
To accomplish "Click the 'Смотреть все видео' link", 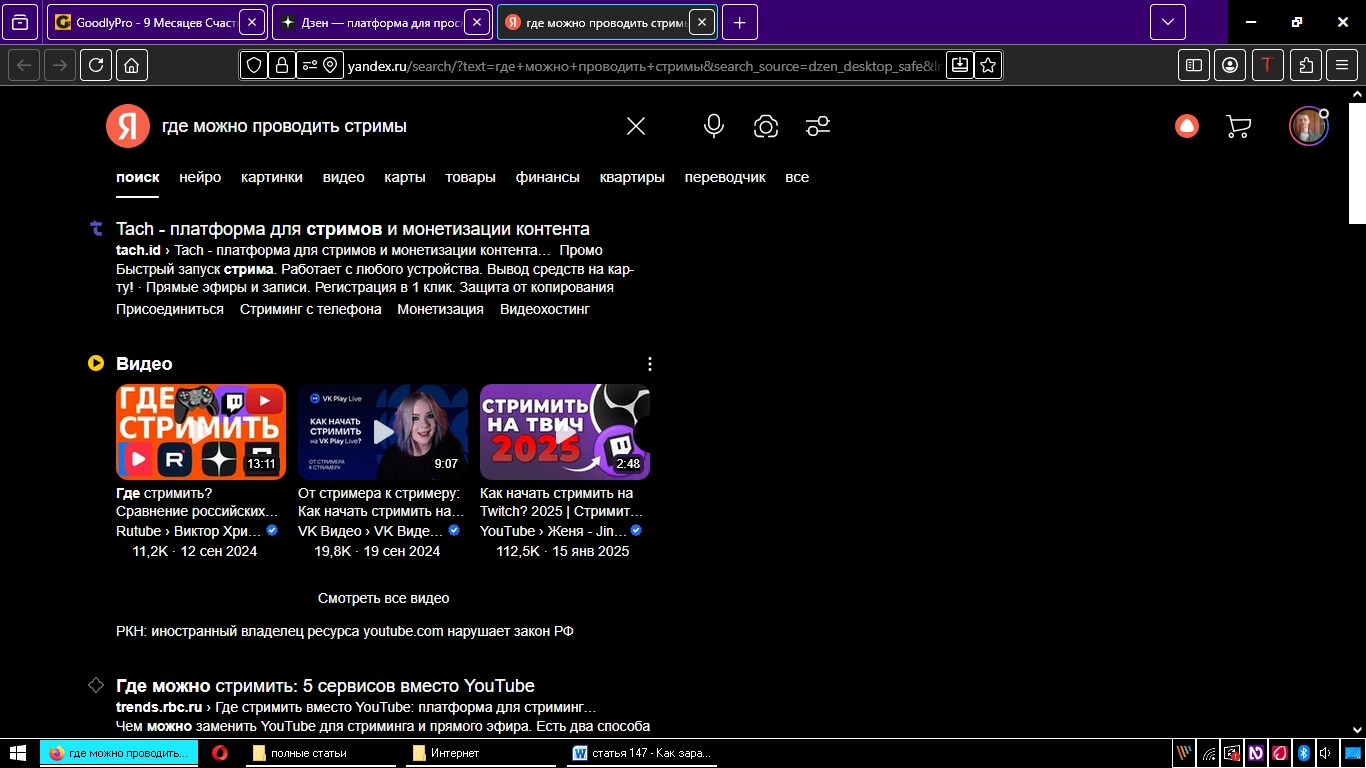I will point(383,598).
